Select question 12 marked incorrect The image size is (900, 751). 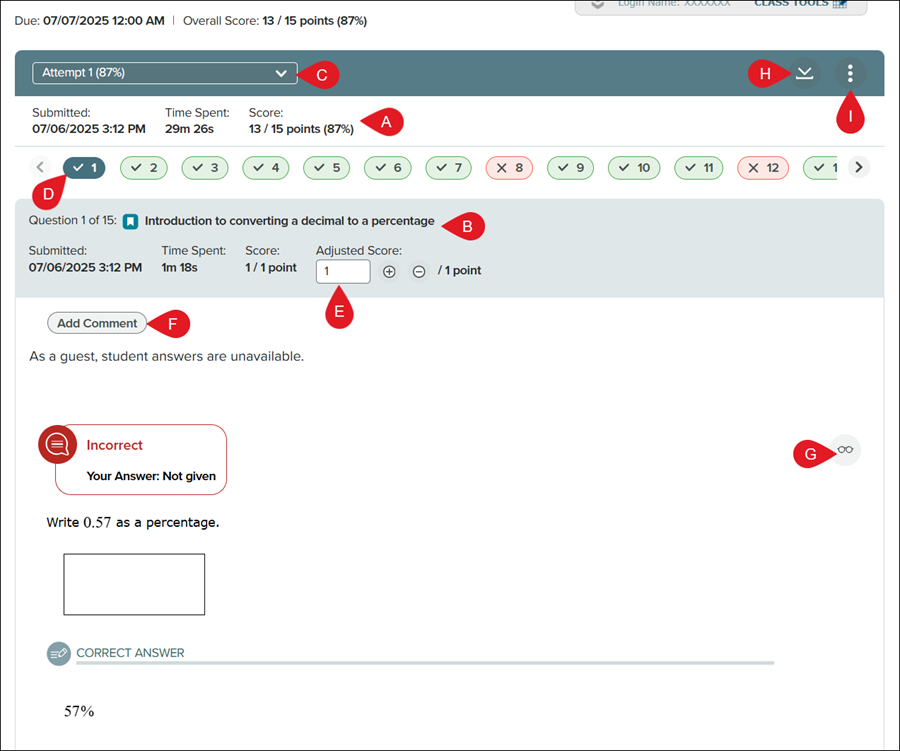tap(762, 168)
